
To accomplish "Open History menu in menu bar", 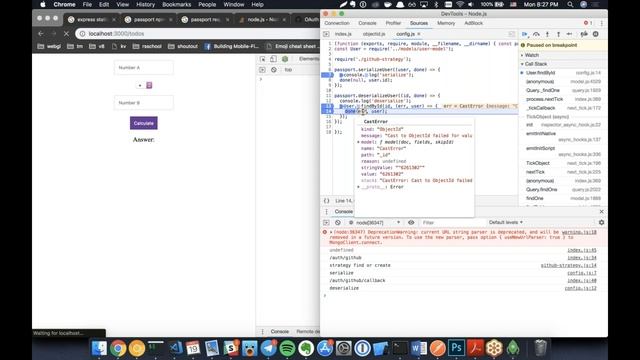I will pos(145,4).
